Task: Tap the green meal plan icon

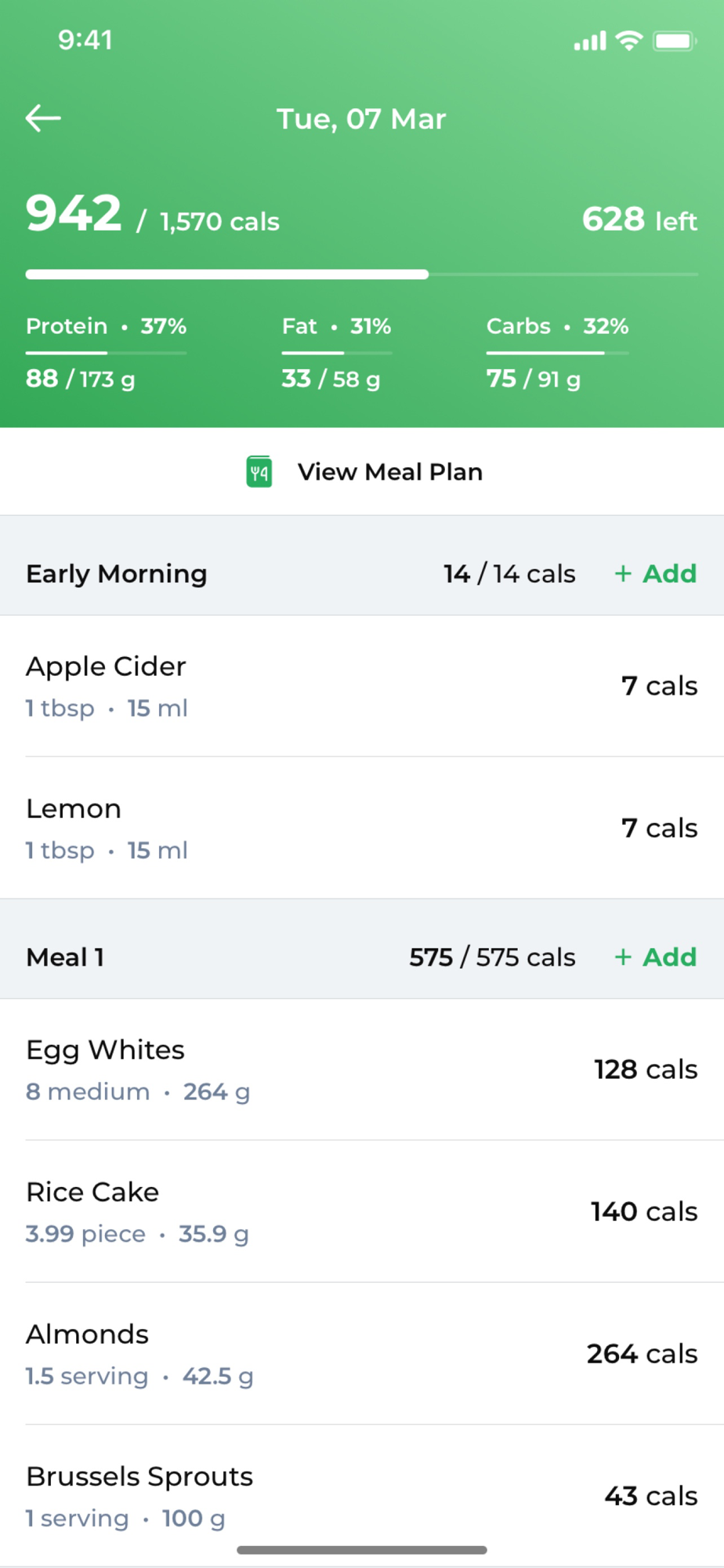Action: [x=259, y=472]
